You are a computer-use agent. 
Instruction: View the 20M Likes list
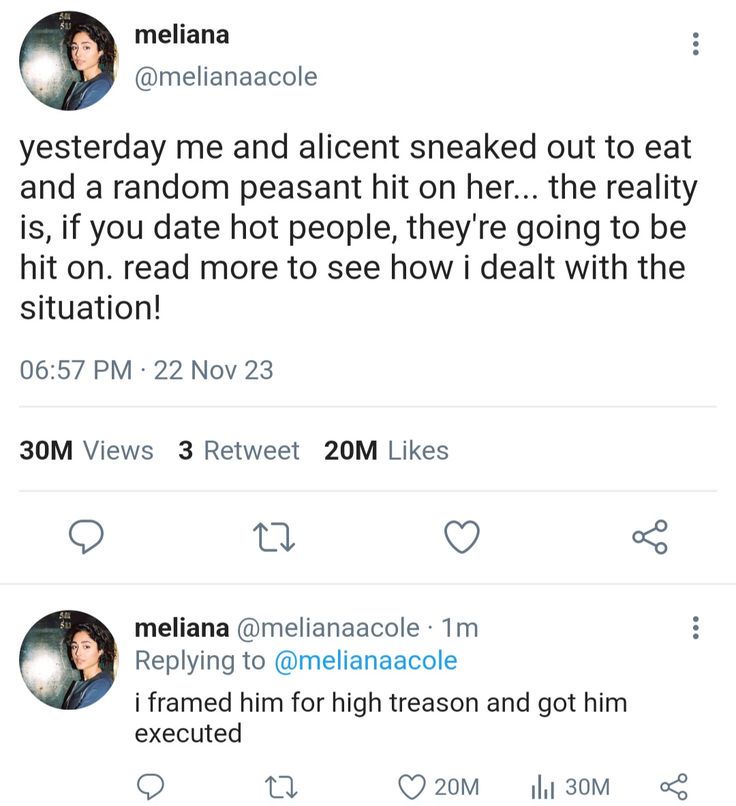coord(387,451)
